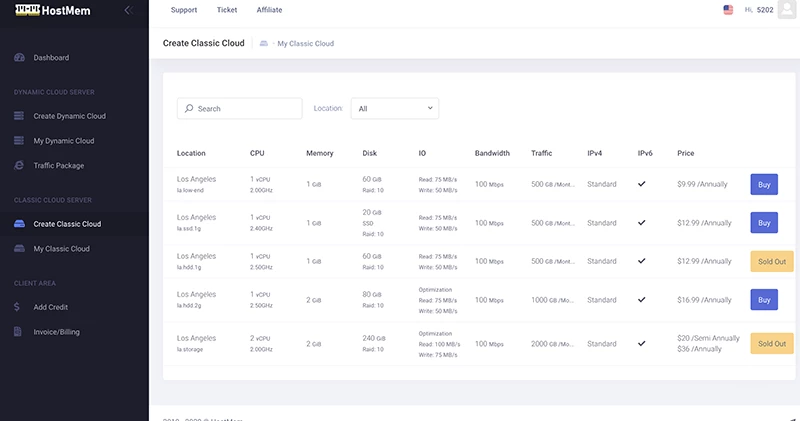Image resolution: width=800 pixels, height=421 pixels.
Task: Open My Classic Cloud in the sidebar
Action: click(61, 248)
